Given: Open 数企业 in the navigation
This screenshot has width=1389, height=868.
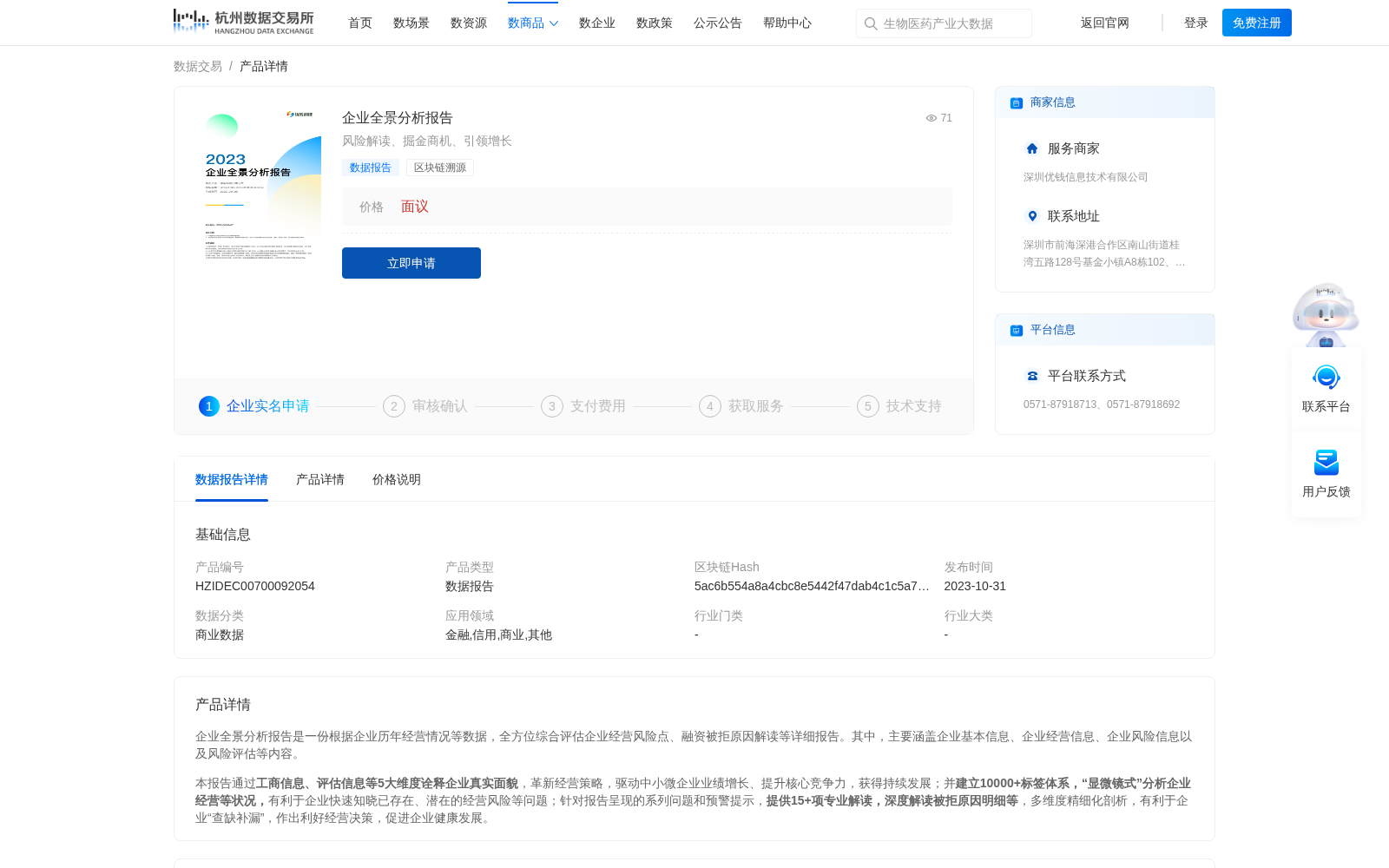Looking at the screenshot, I should coord(597,23).
